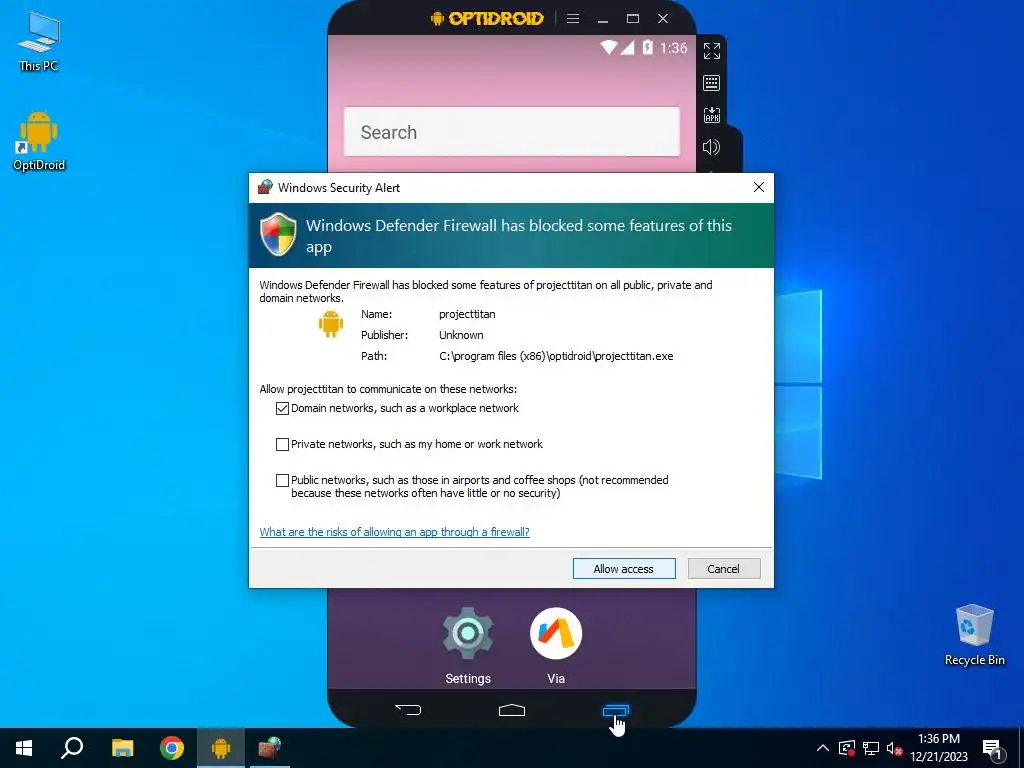
Task: Select the This PC desktop icon
Action: click(39, 42)
